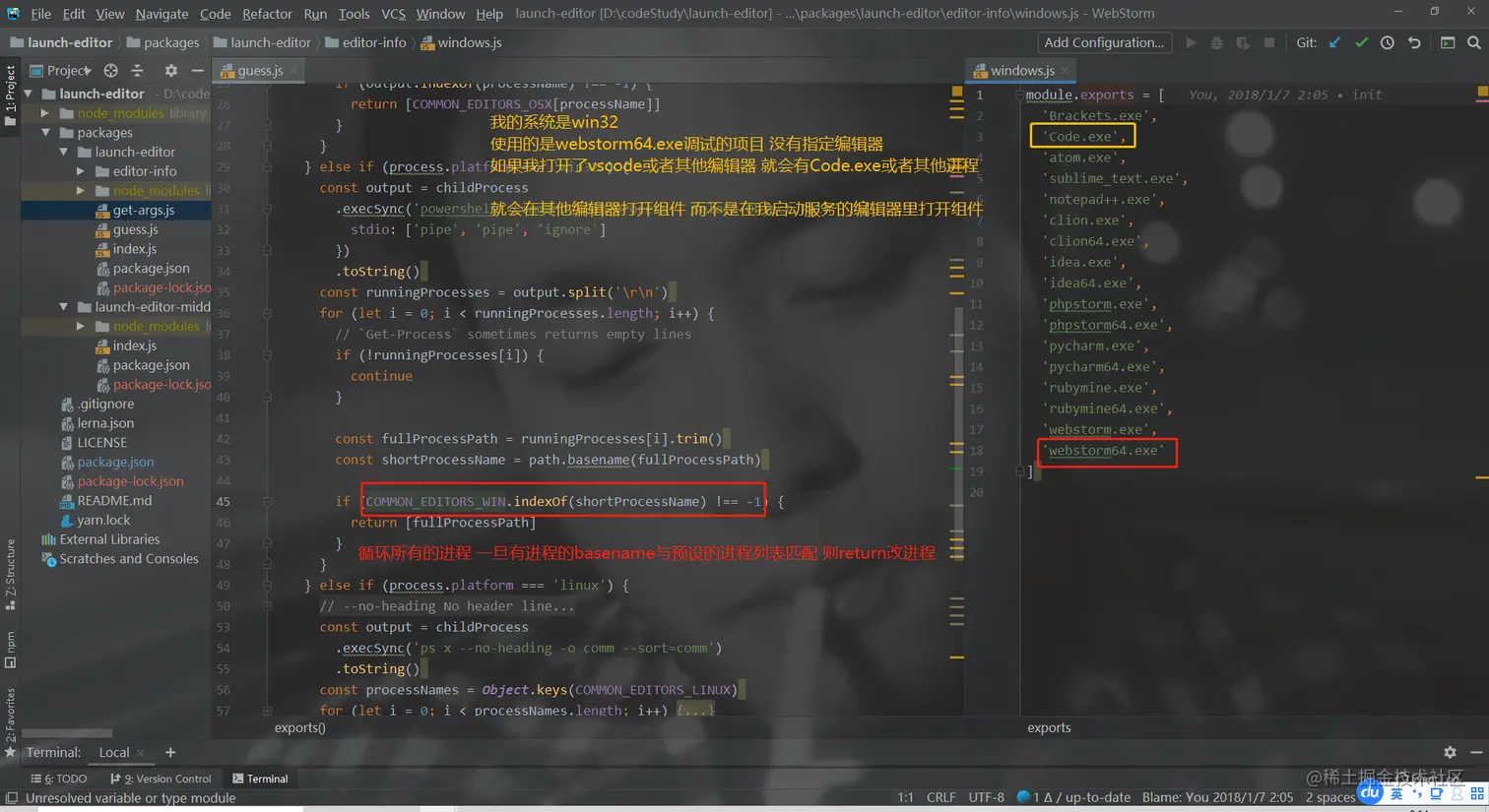Collapse the packages folder

pos(45,133)
